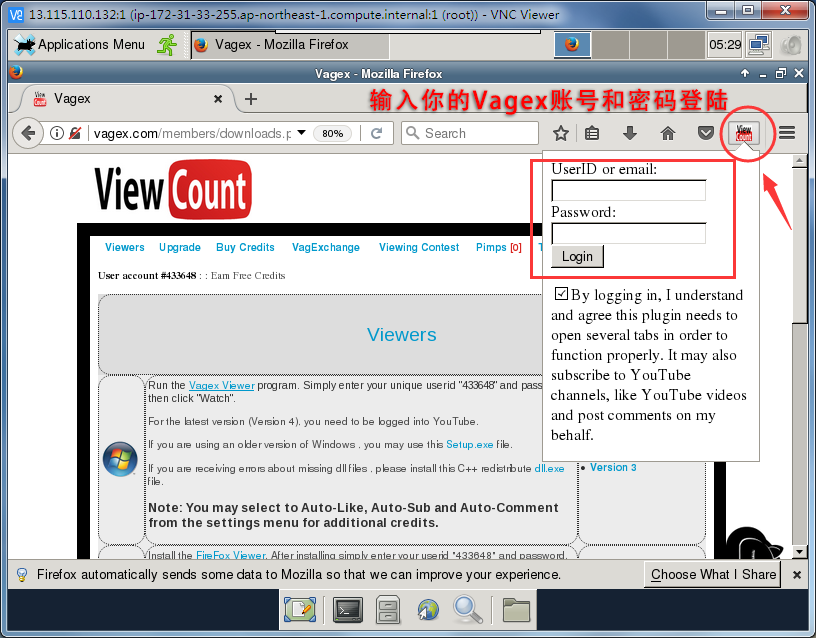
Task: Switch to the Vagex - Mozilla Firefox taskbar item
Action: 290,45
